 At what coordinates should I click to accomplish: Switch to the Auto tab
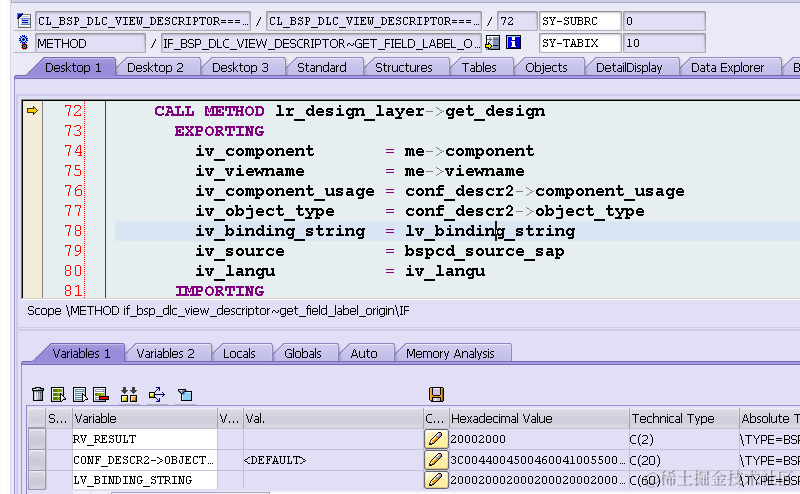[x=364, y=353]
